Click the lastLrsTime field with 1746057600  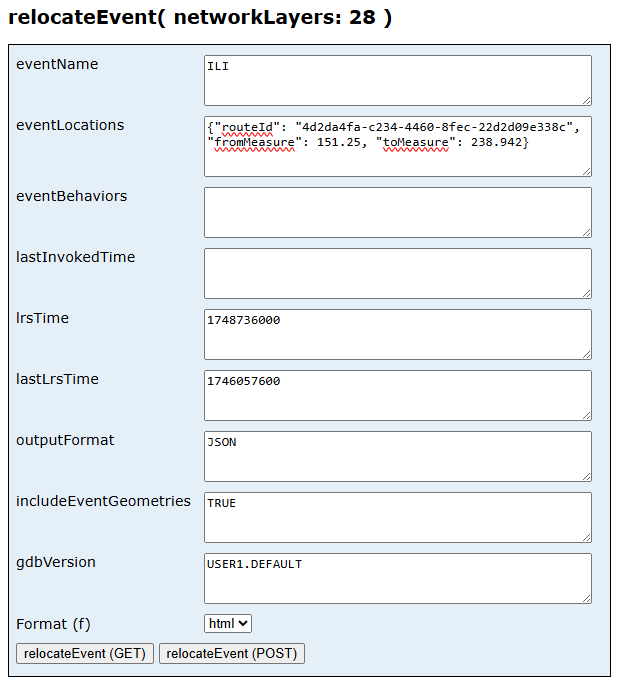397,395
